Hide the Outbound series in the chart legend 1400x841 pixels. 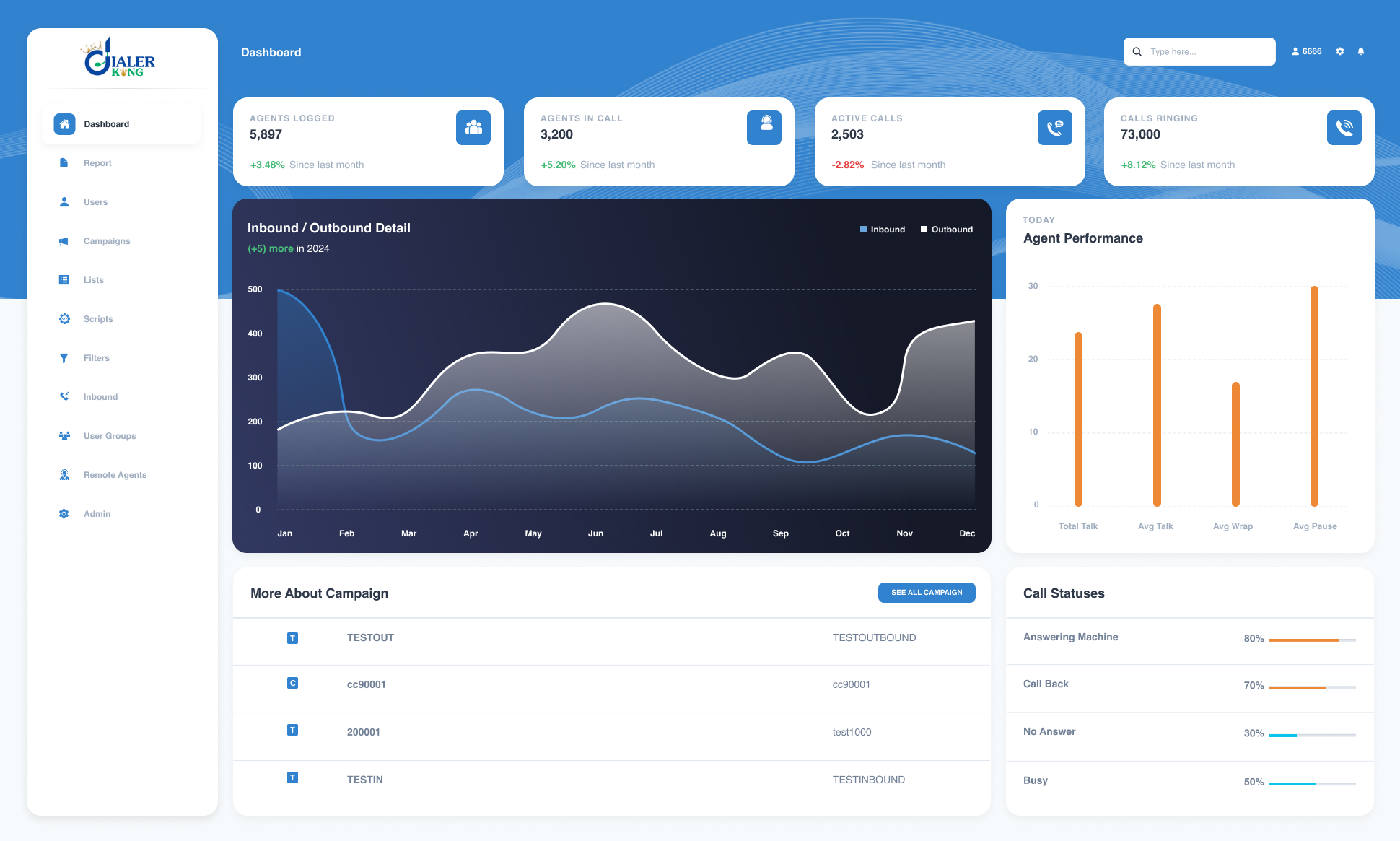tap(946, 229)
